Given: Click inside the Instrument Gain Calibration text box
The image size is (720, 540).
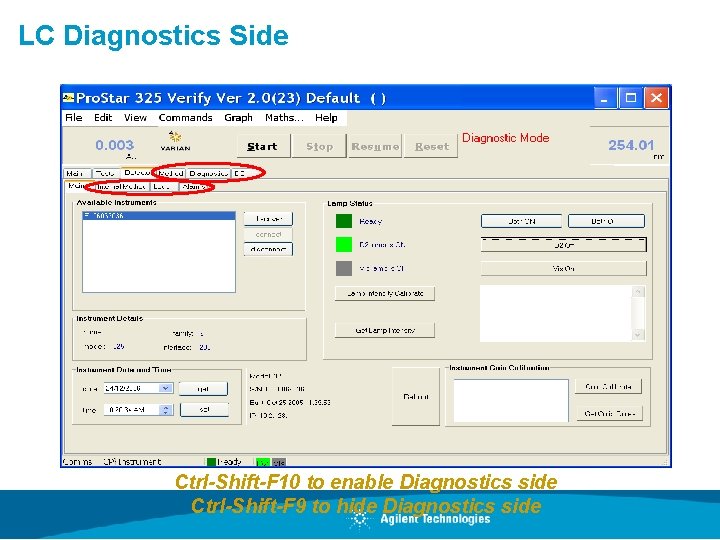Looking at the screenshot, I should [511, 400].
